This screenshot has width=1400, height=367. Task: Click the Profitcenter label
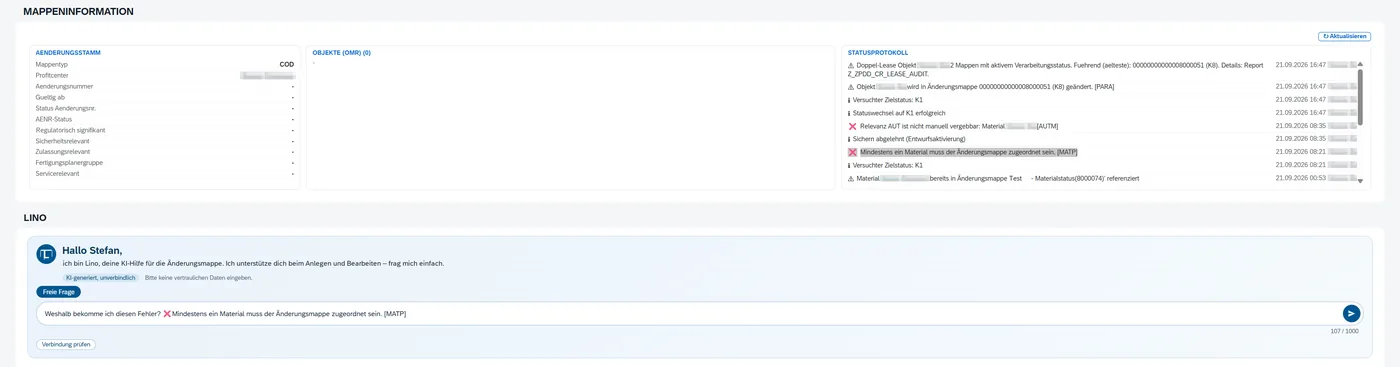(x=51, y=75)
